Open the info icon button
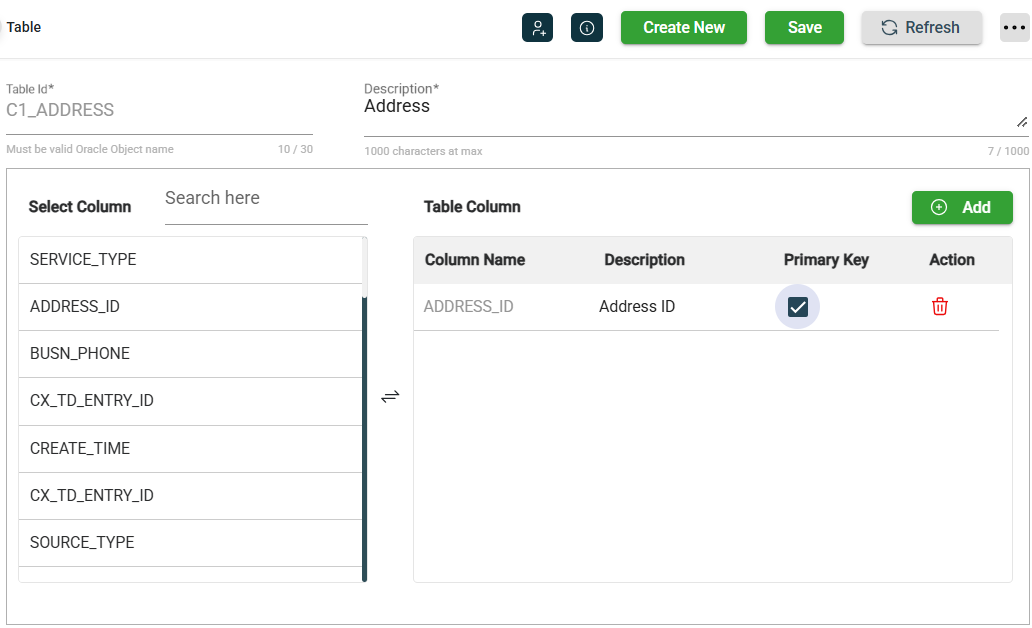The height and width of the screenshot is (628, 1032). click(587, 28)
